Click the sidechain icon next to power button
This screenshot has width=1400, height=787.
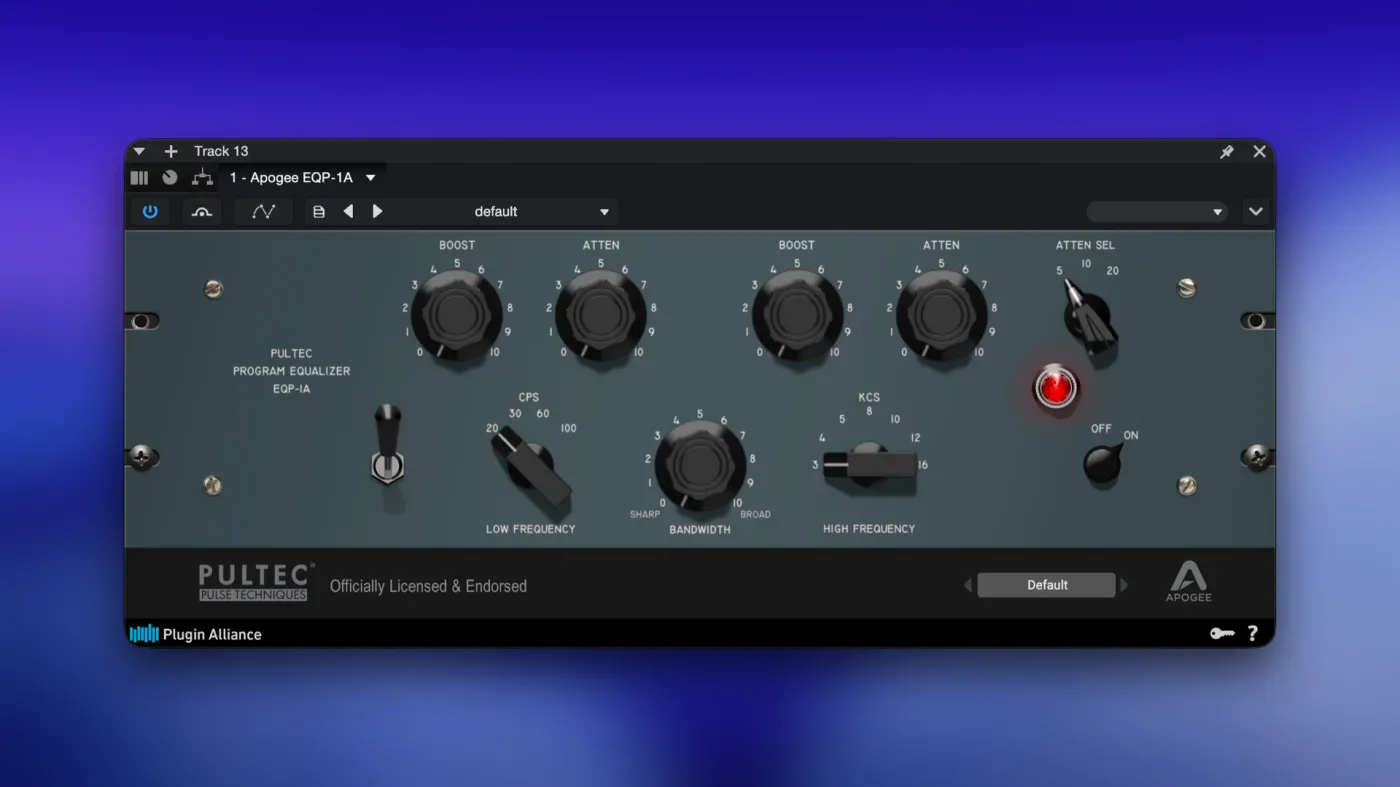pos(202,212)
